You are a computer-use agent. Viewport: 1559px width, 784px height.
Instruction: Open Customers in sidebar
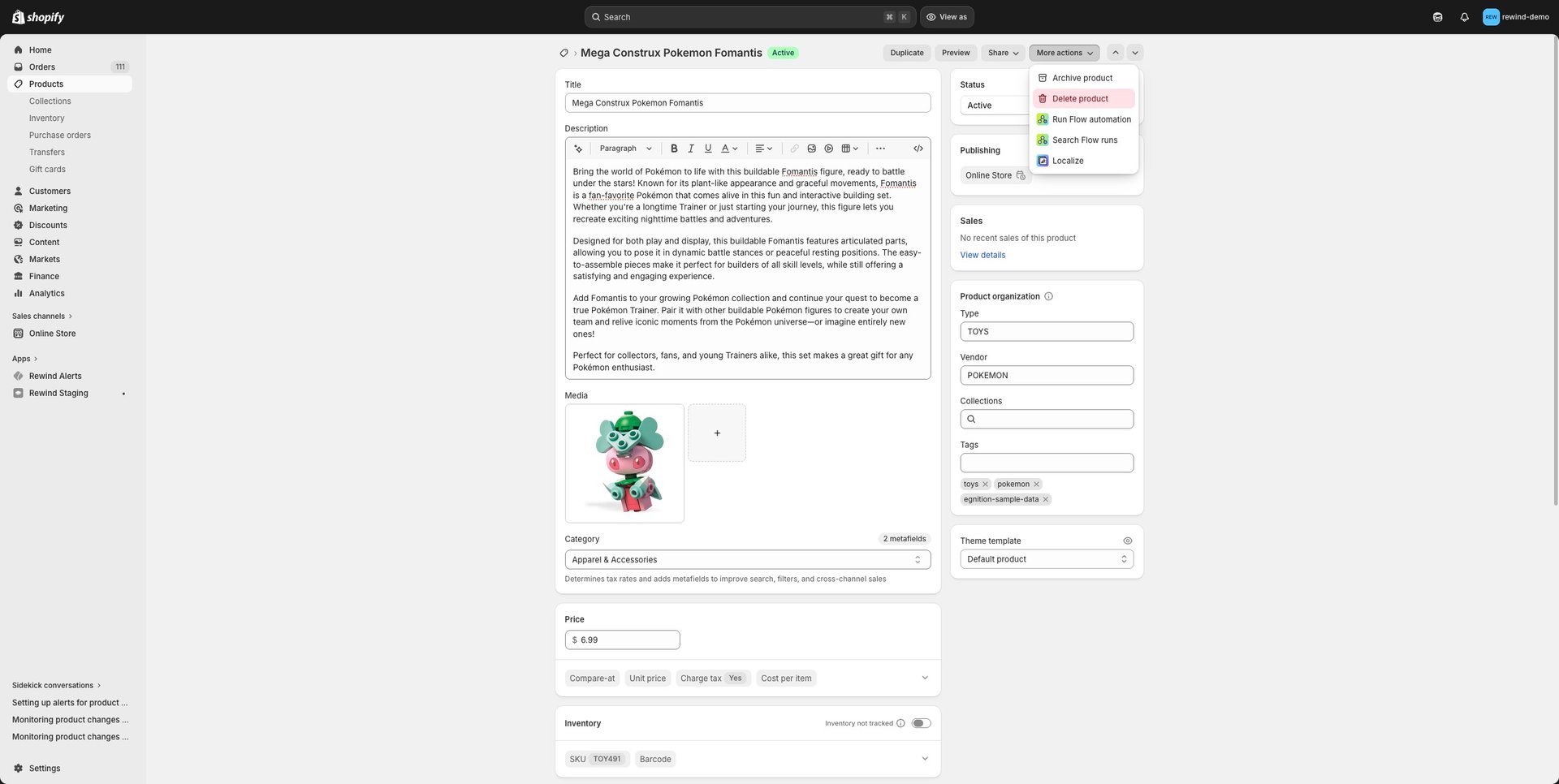(70, 192)
